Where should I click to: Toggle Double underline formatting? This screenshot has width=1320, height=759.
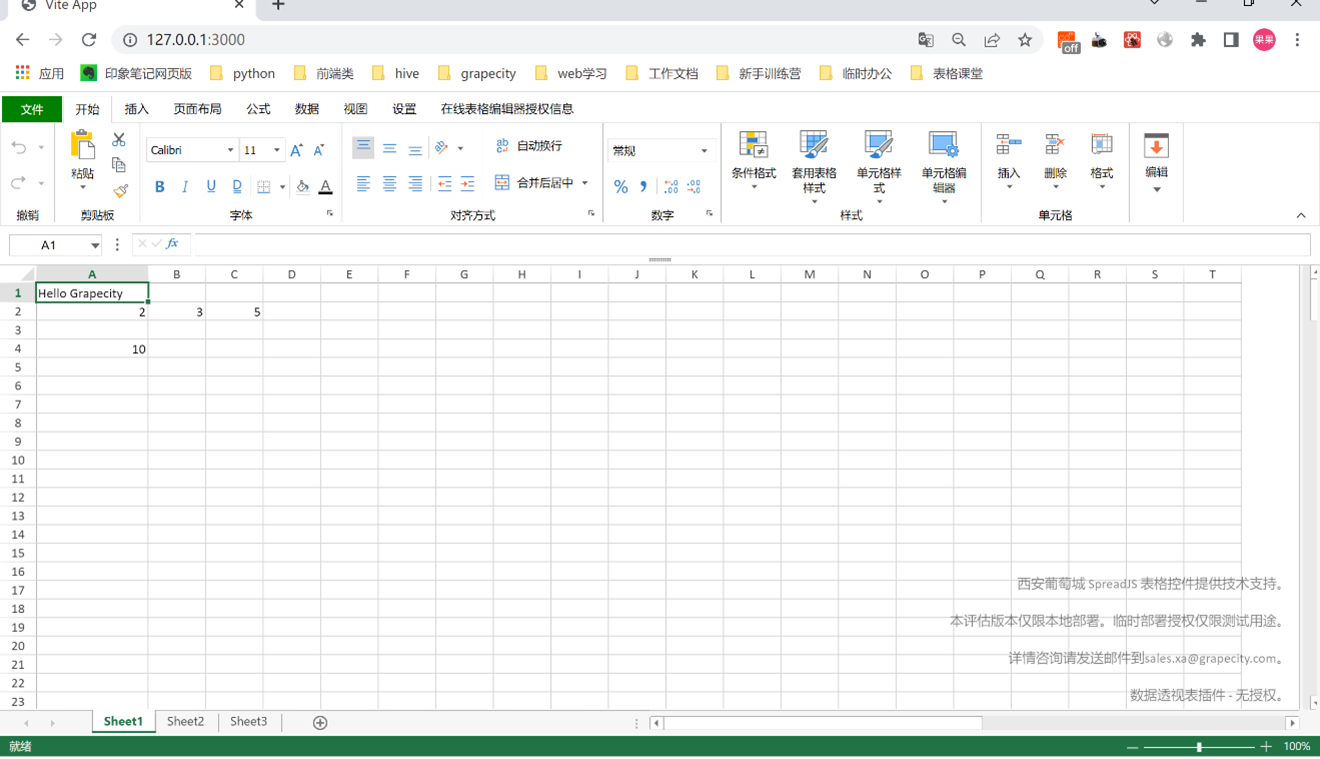237,186
